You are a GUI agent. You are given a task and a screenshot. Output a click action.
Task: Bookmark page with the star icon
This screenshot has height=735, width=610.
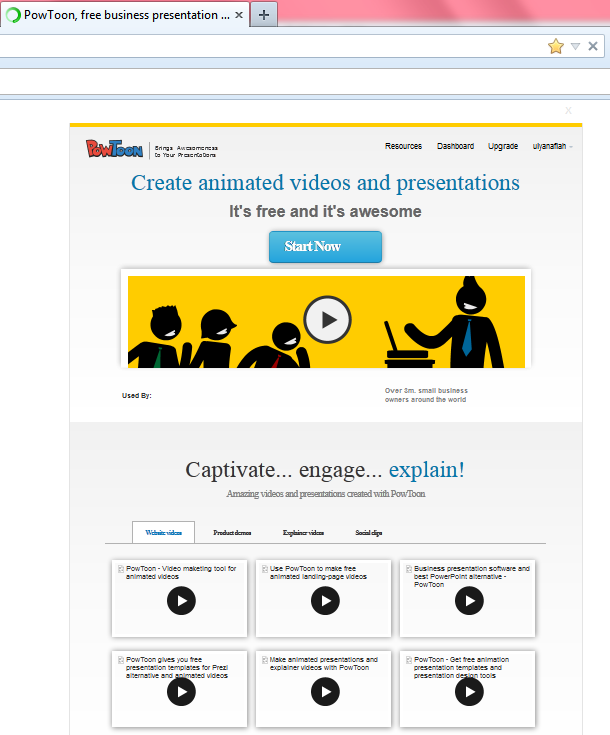[556, 46]
